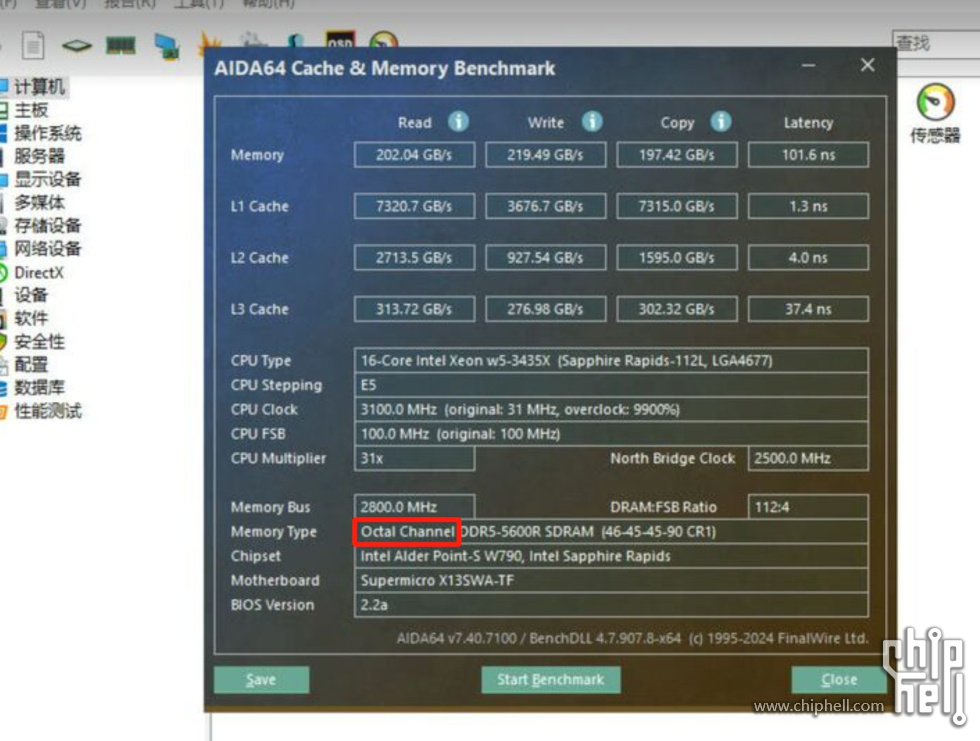
Task: Click the Write info icon
Action: [592, 122]
